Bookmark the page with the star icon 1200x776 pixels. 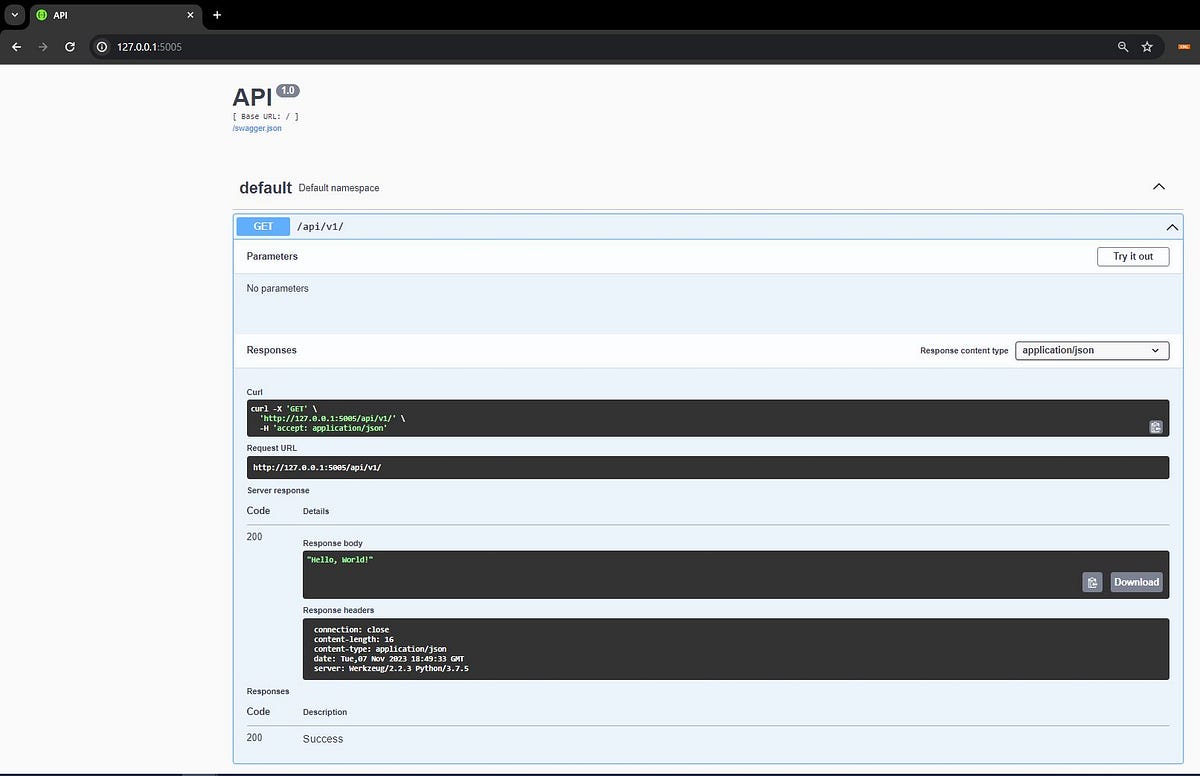pos(1146,46)
